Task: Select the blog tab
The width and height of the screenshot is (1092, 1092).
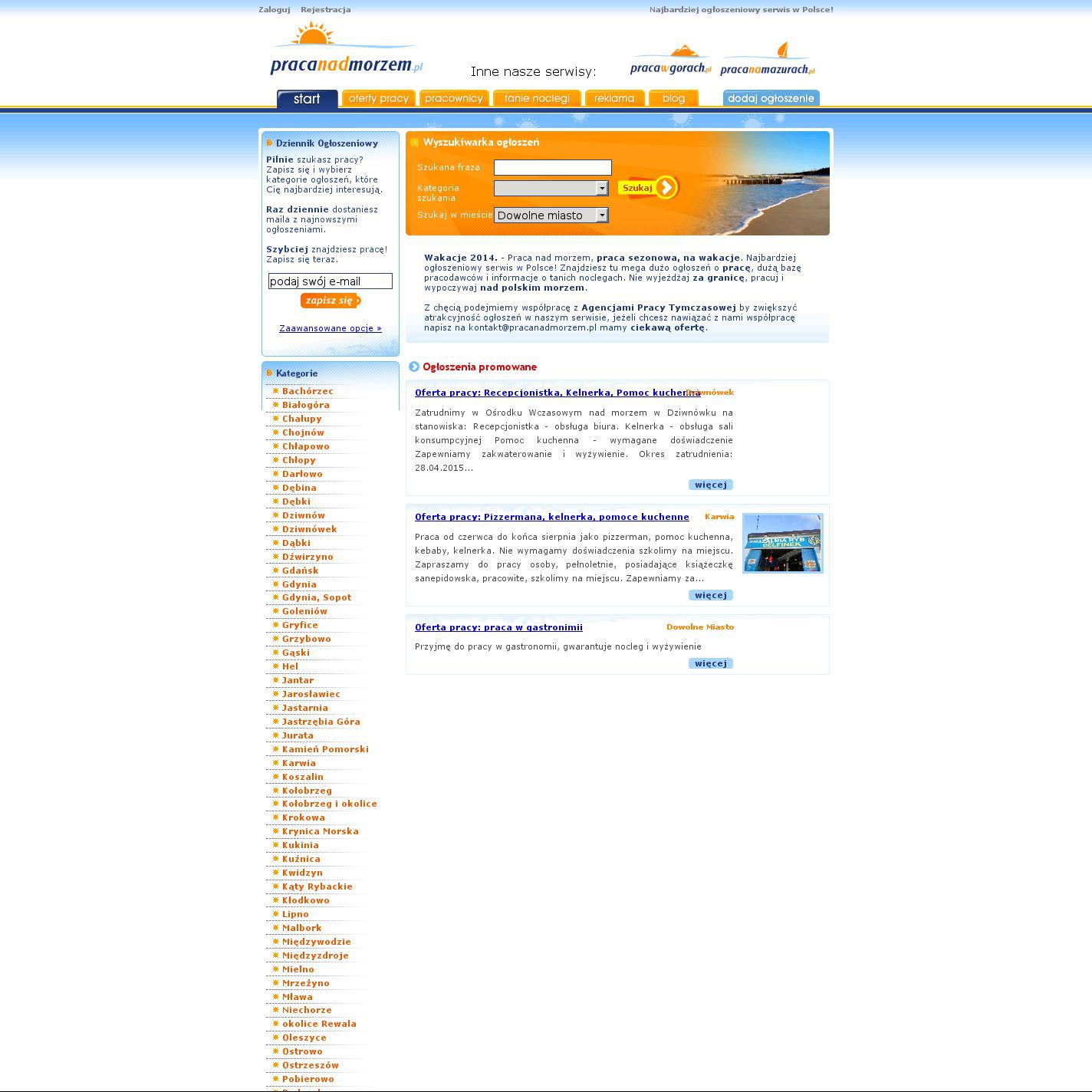Action: click(x=673, y=99)
